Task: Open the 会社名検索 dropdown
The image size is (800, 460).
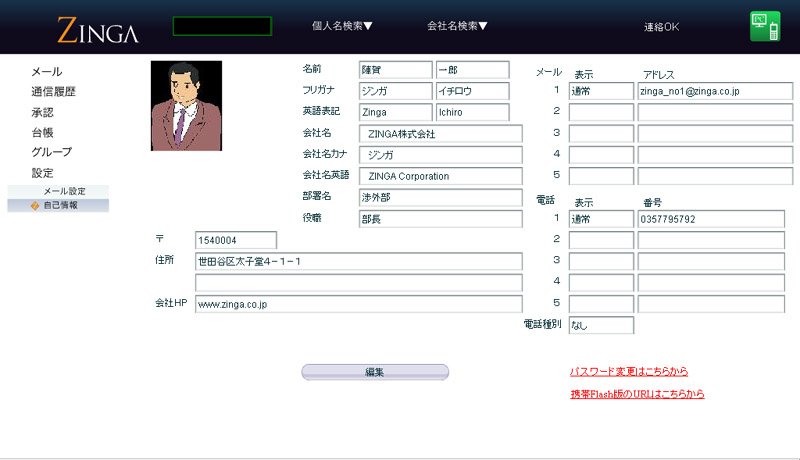Action: click(457, 25)
